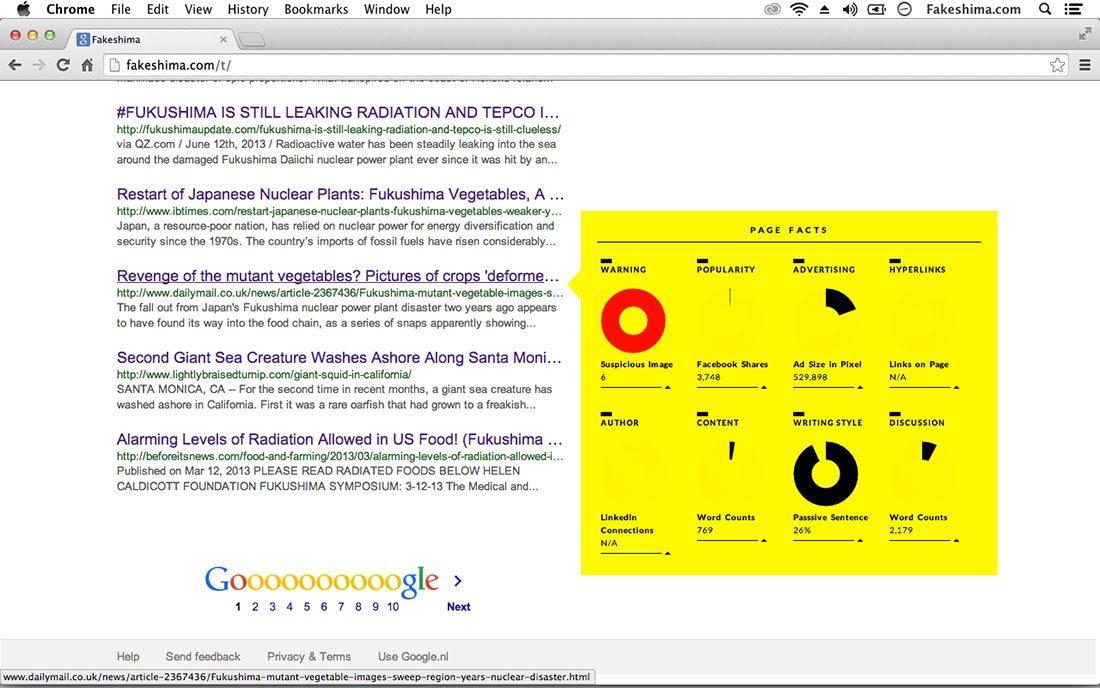Go to results page 10
1100x688 pixels.
(x=393, y=607)
